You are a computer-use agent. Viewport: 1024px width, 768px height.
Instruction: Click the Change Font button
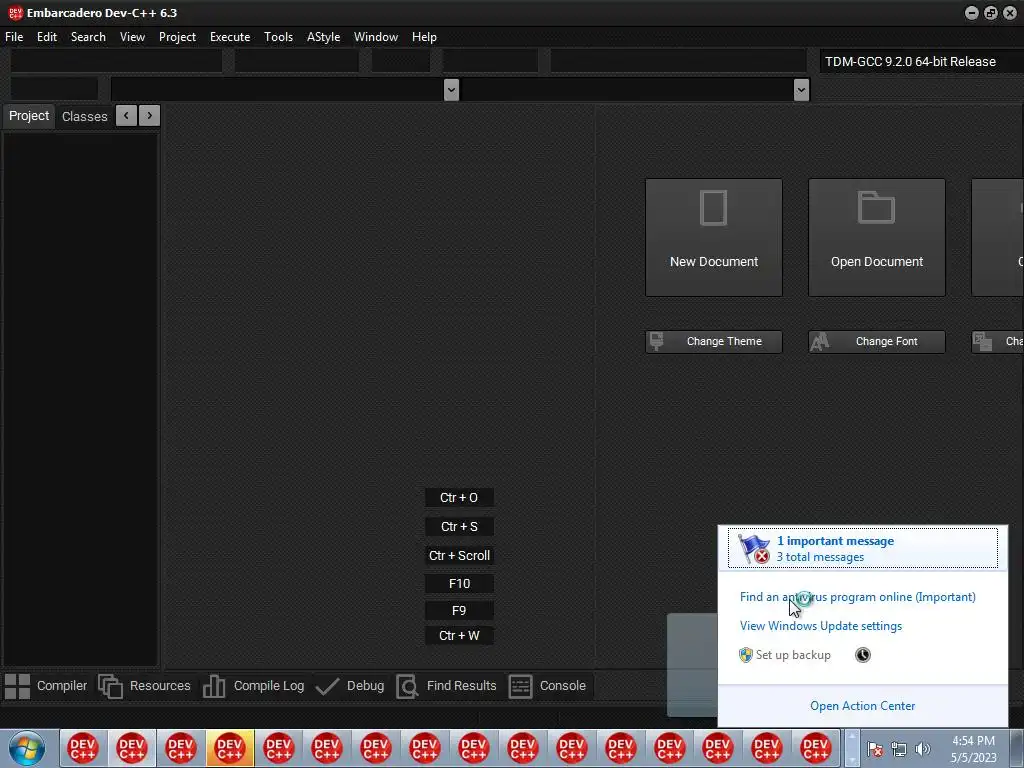coord(876,342)
